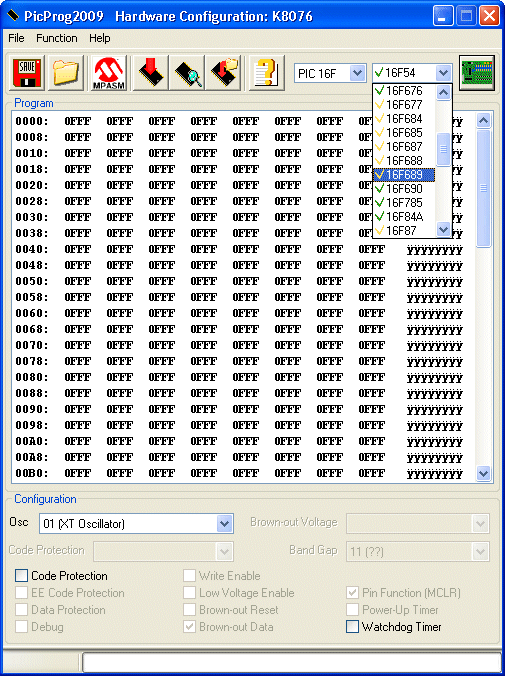This screenshot has width=505, height=676.
Task: Click address 0080: row label
Action: coord(32,377)
